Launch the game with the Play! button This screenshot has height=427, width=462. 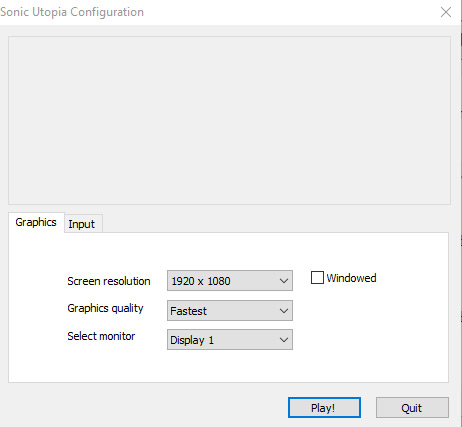[x=324, y=407]
